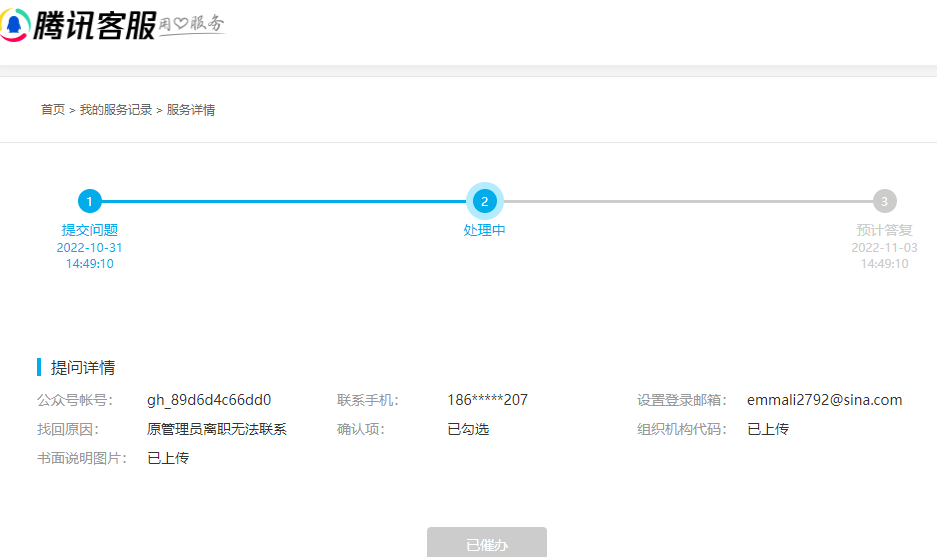Click phone number 186*****207
Image resolution: width=937 pixels, height=557 pixels.
coord(488,400)
